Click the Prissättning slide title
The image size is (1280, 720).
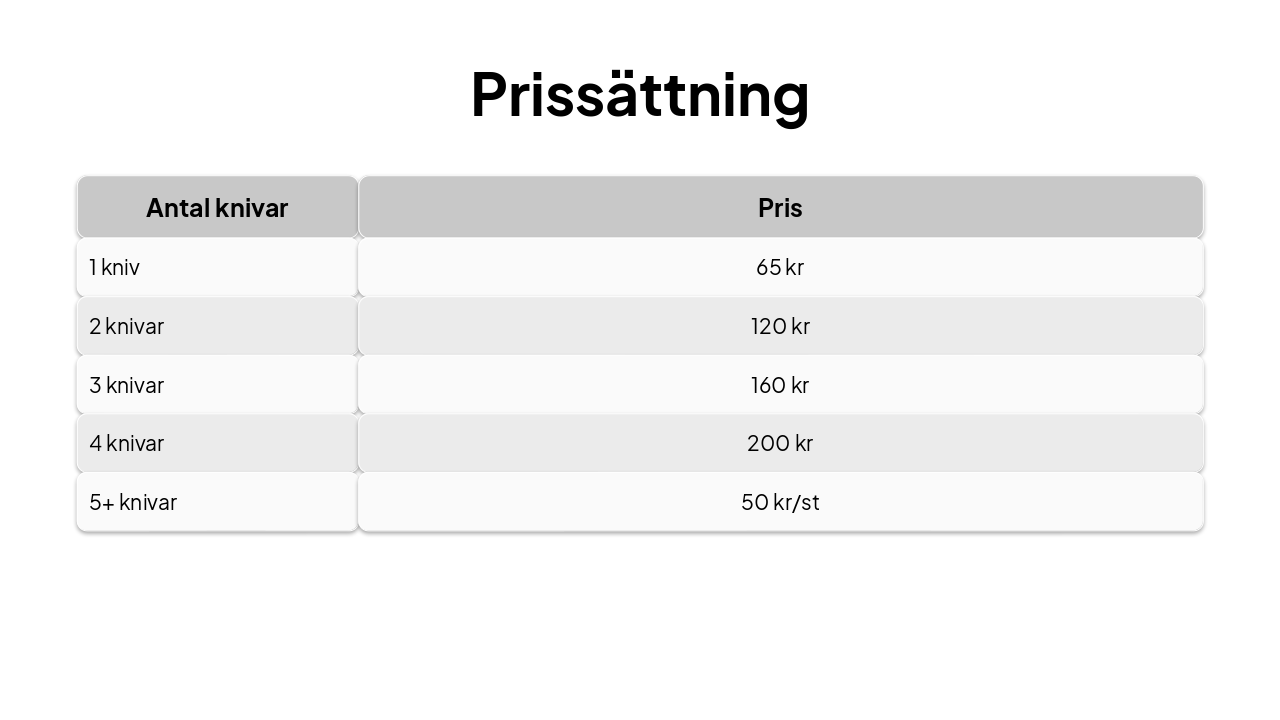click(639, 95)
